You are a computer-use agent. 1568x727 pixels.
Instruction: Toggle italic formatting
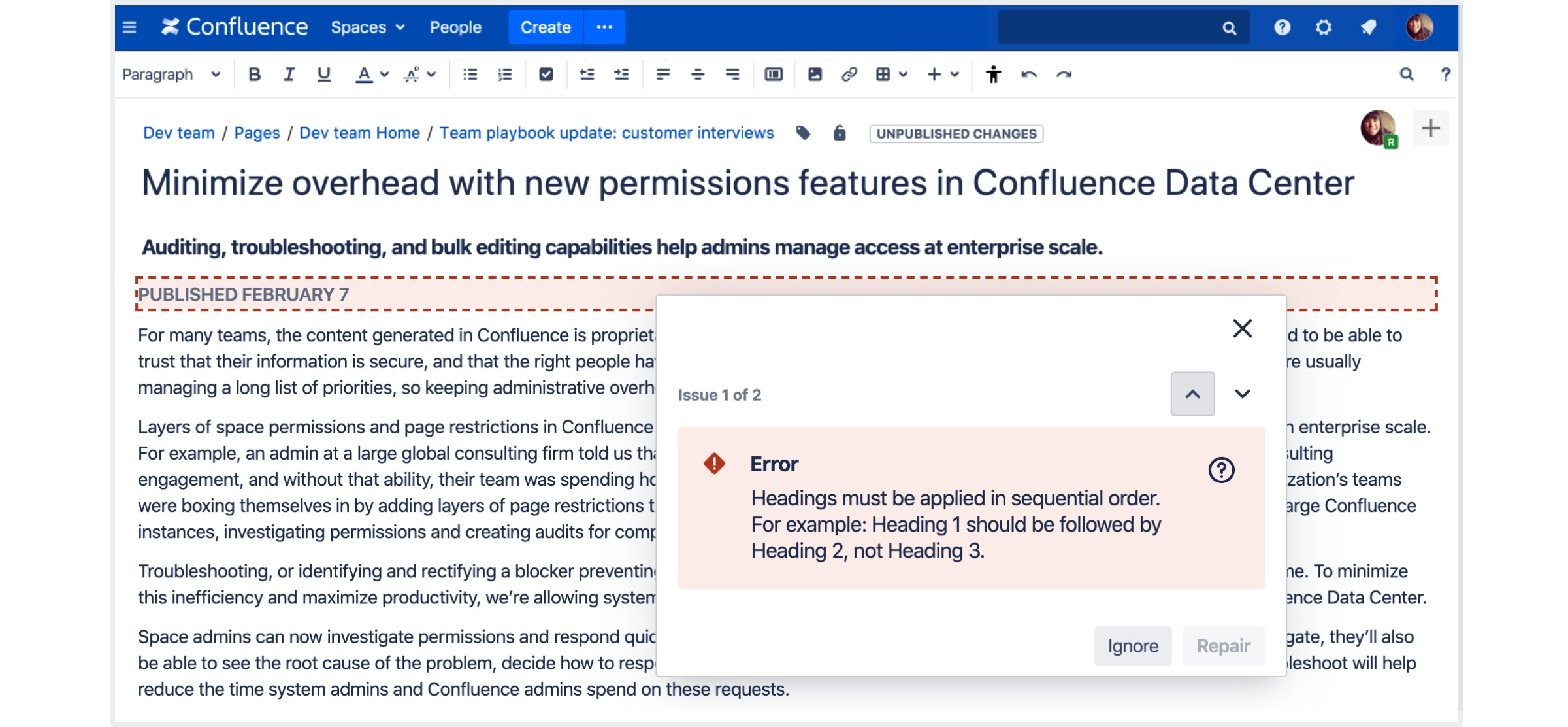click(x=289, y=75)
